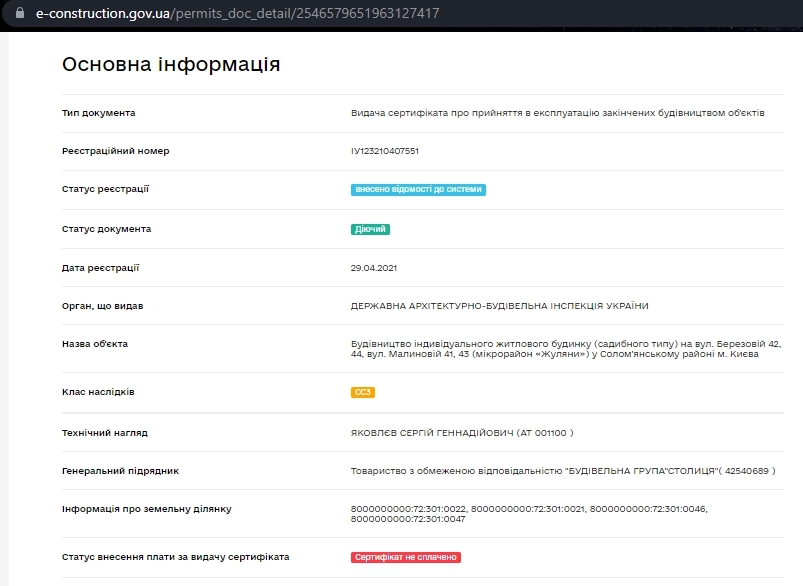
Task: Click the e-construction.gov.ua URL in address bar
Action: point(238,13)
